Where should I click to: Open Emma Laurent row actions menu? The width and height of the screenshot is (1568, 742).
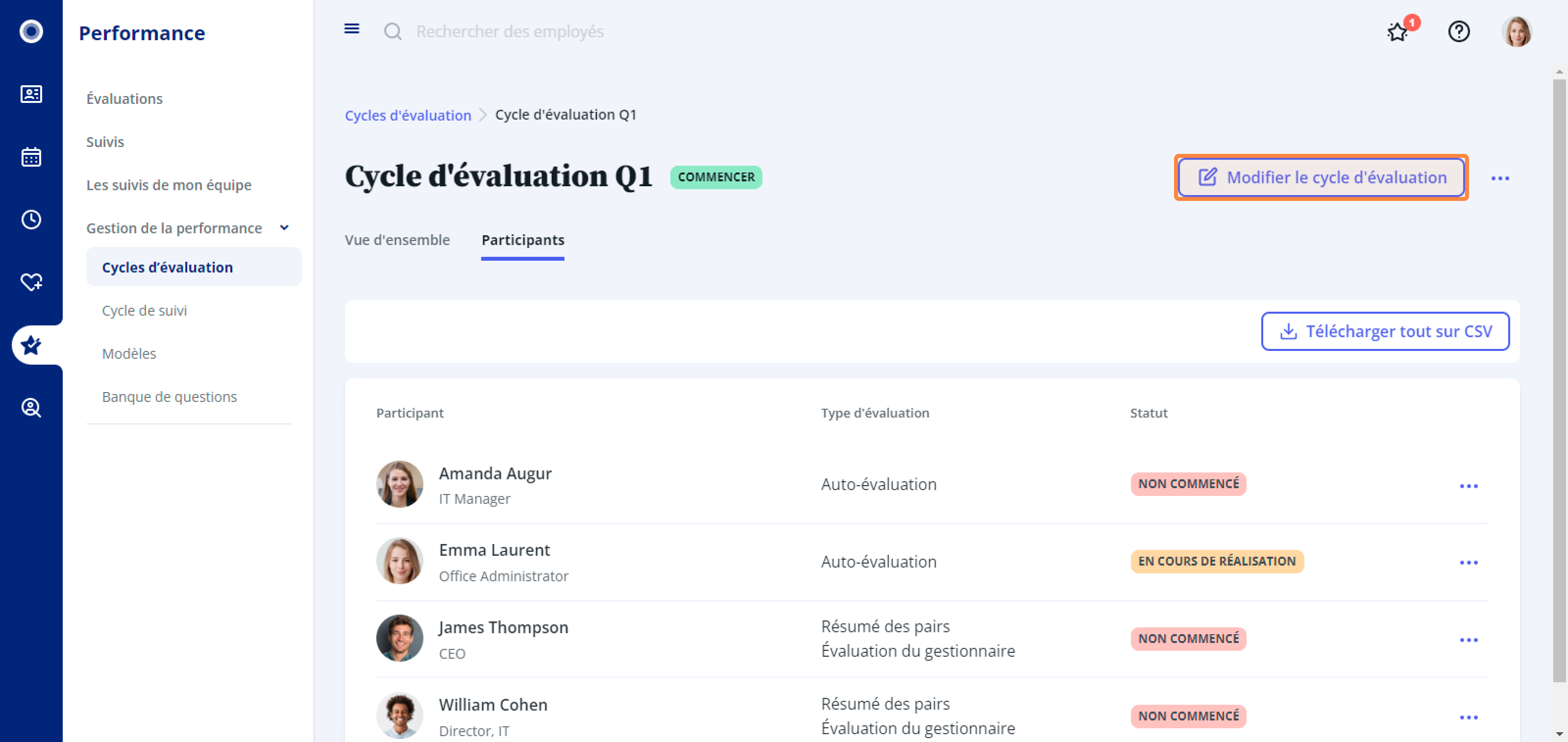pos(1468,563)
